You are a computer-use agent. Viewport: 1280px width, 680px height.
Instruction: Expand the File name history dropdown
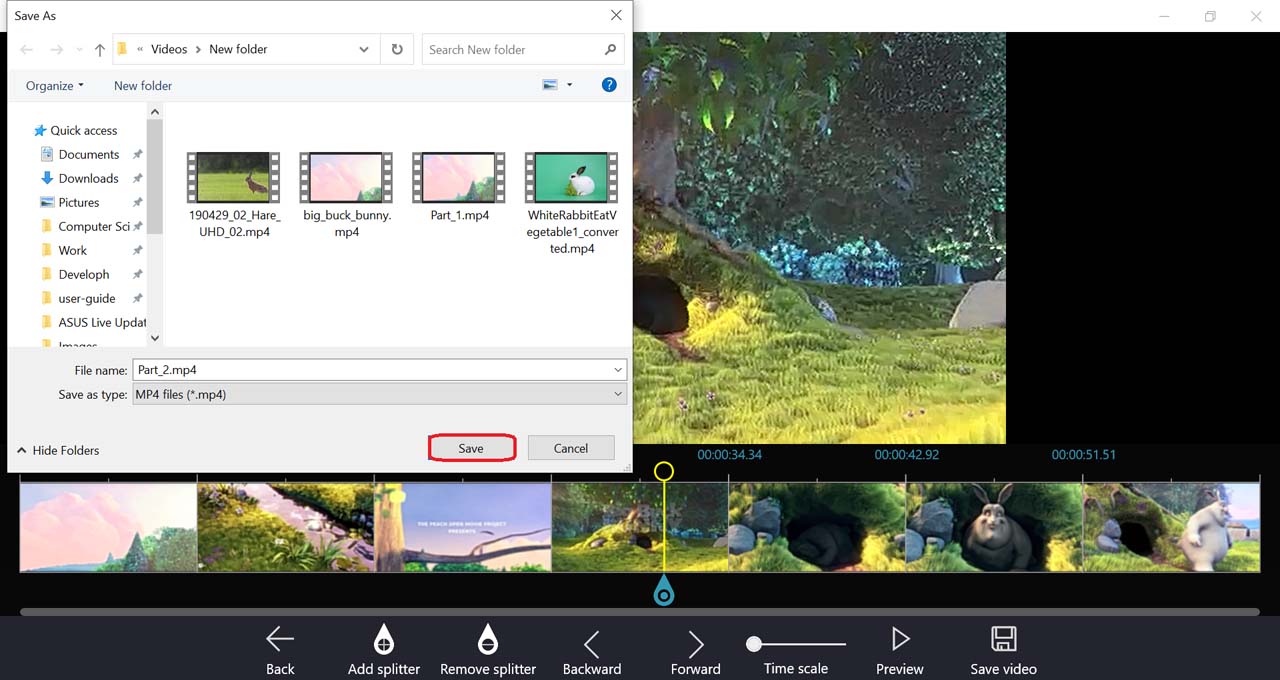618,370
